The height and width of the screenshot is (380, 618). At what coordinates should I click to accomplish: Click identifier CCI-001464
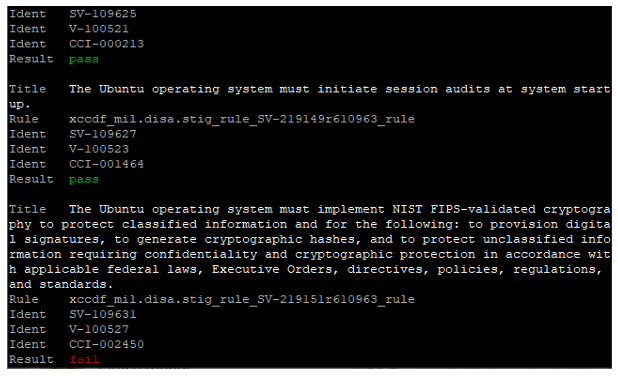click(106, 164)
